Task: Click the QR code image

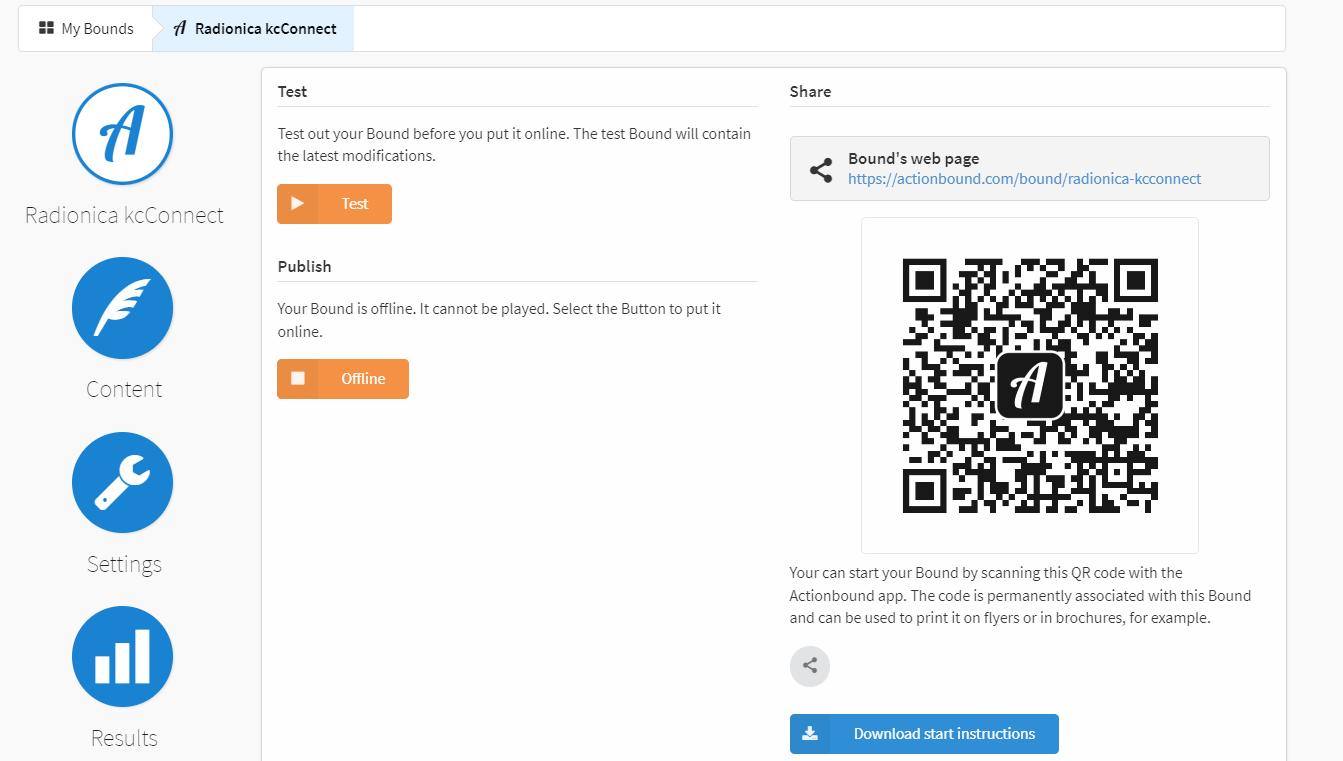Action: [x=1030, y=386]
